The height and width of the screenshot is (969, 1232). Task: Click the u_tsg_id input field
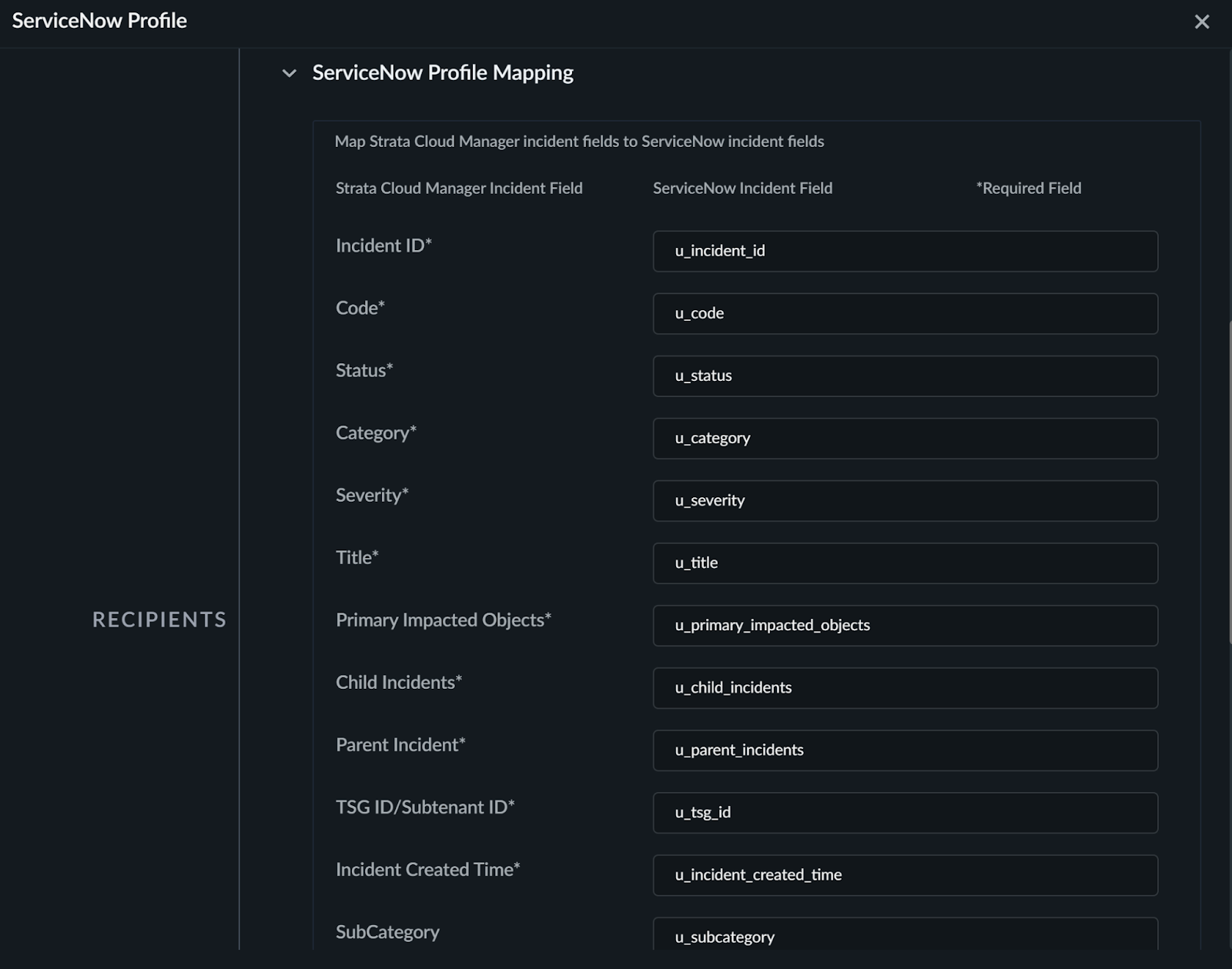pos(905,812)
